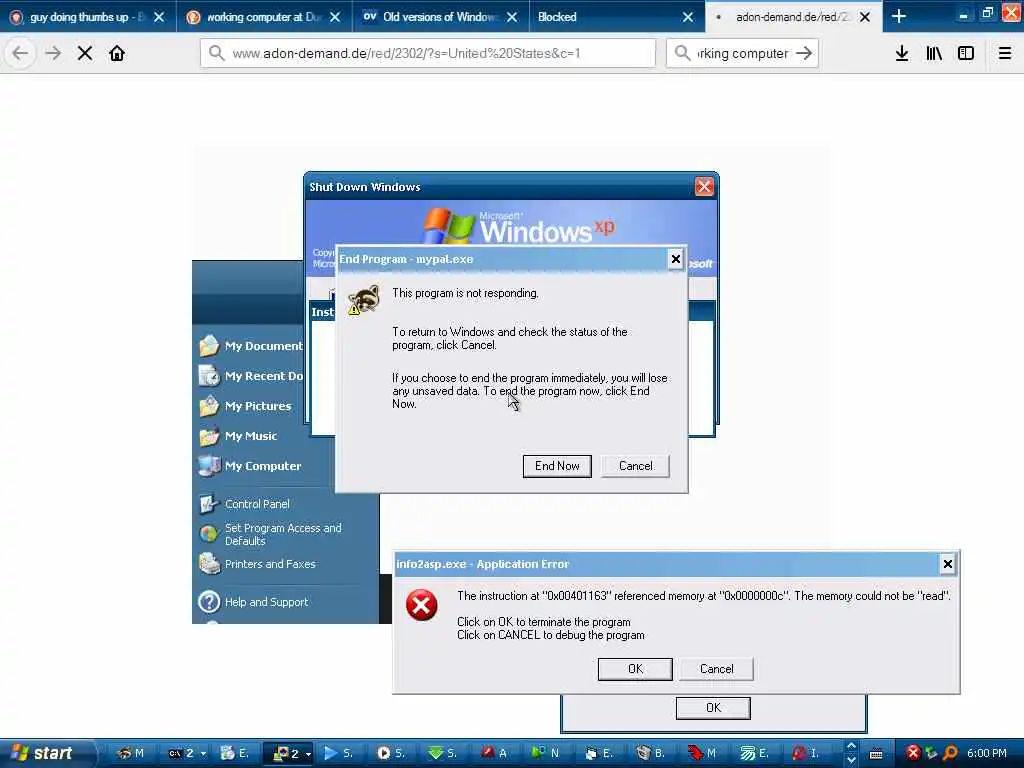The width and height of the screenshot is (1024, 768).
Task: Click Cancel in the End Program dialog
Action: (x=635, y=466)
